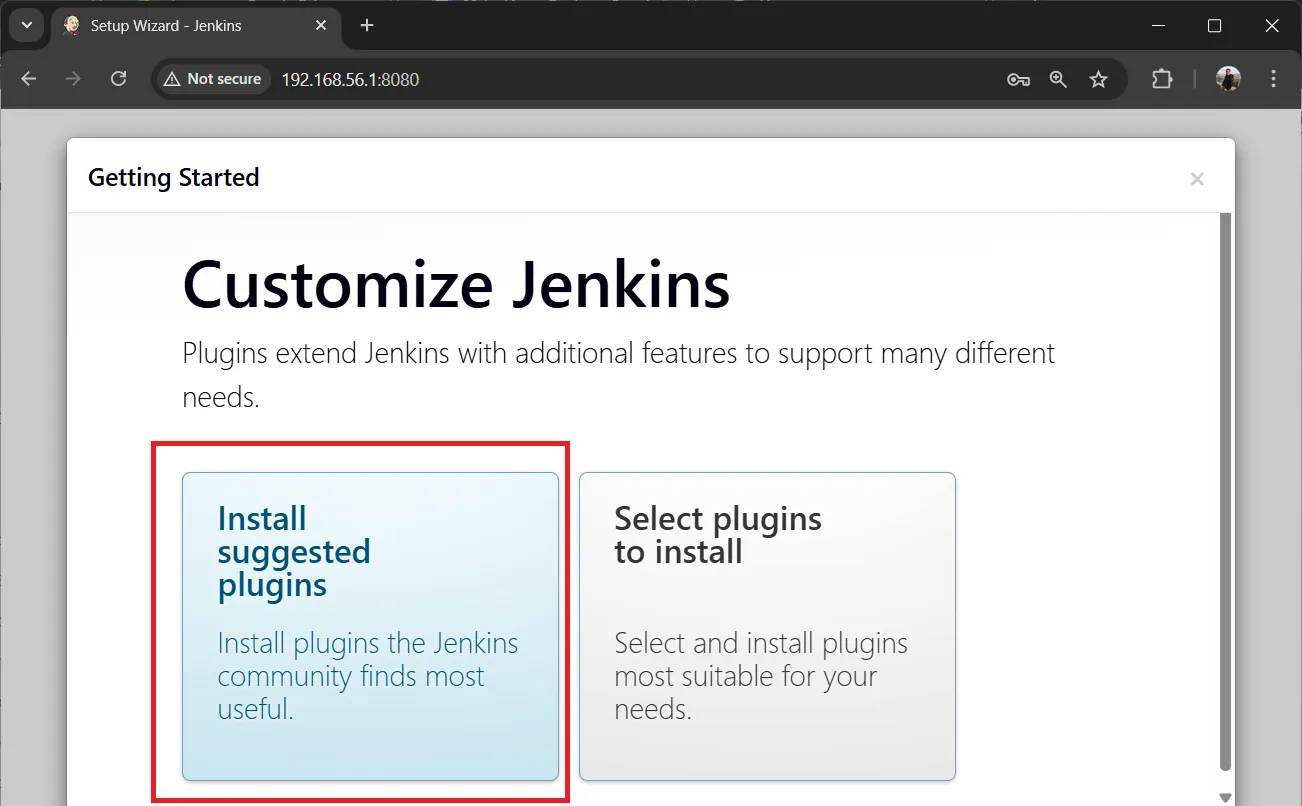
Task: Click the magnifier zoom icon in address bar
Action: (1058, 78)
